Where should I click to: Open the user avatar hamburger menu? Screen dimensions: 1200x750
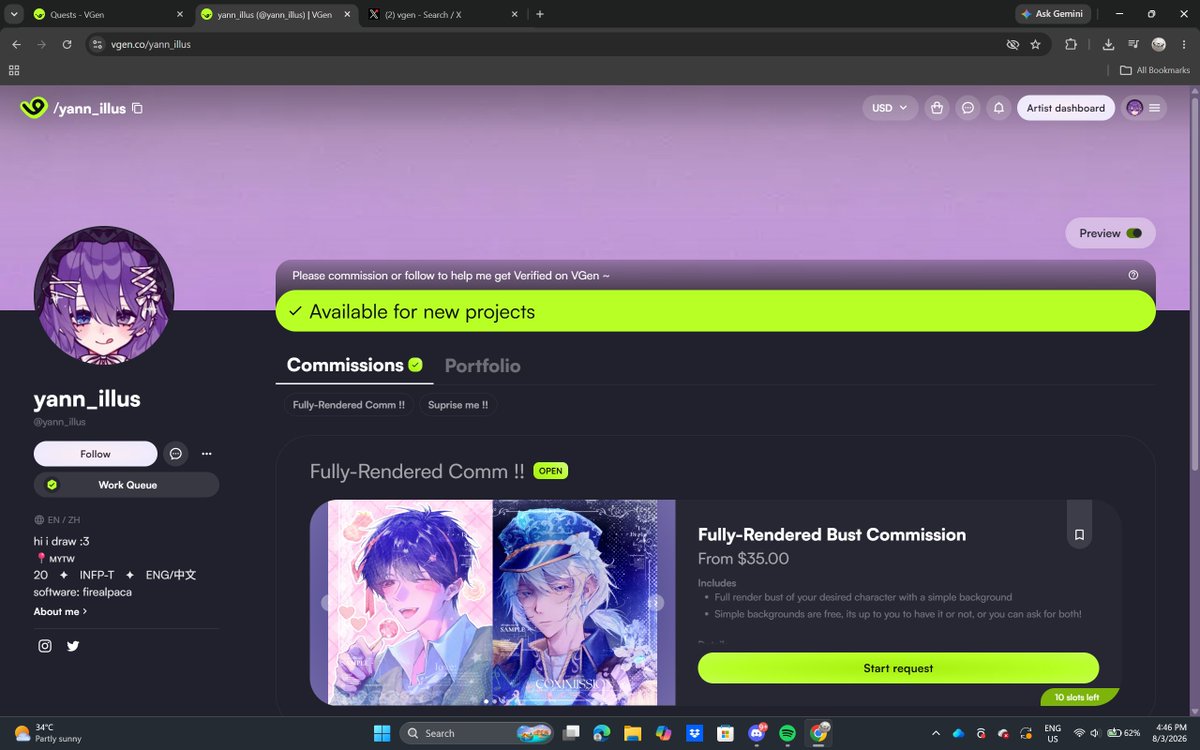point(1144,108)
